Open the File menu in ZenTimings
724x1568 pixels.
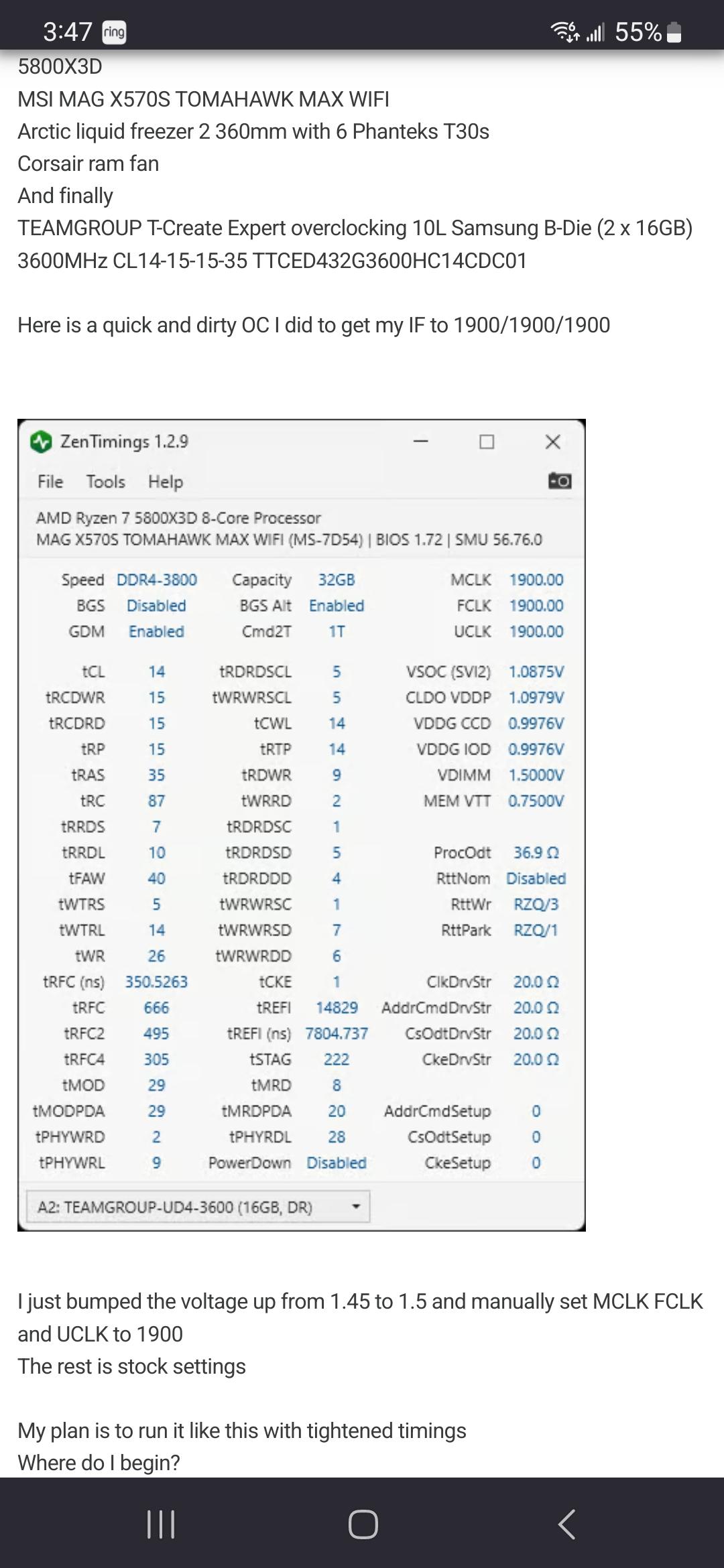coord(50,481)
